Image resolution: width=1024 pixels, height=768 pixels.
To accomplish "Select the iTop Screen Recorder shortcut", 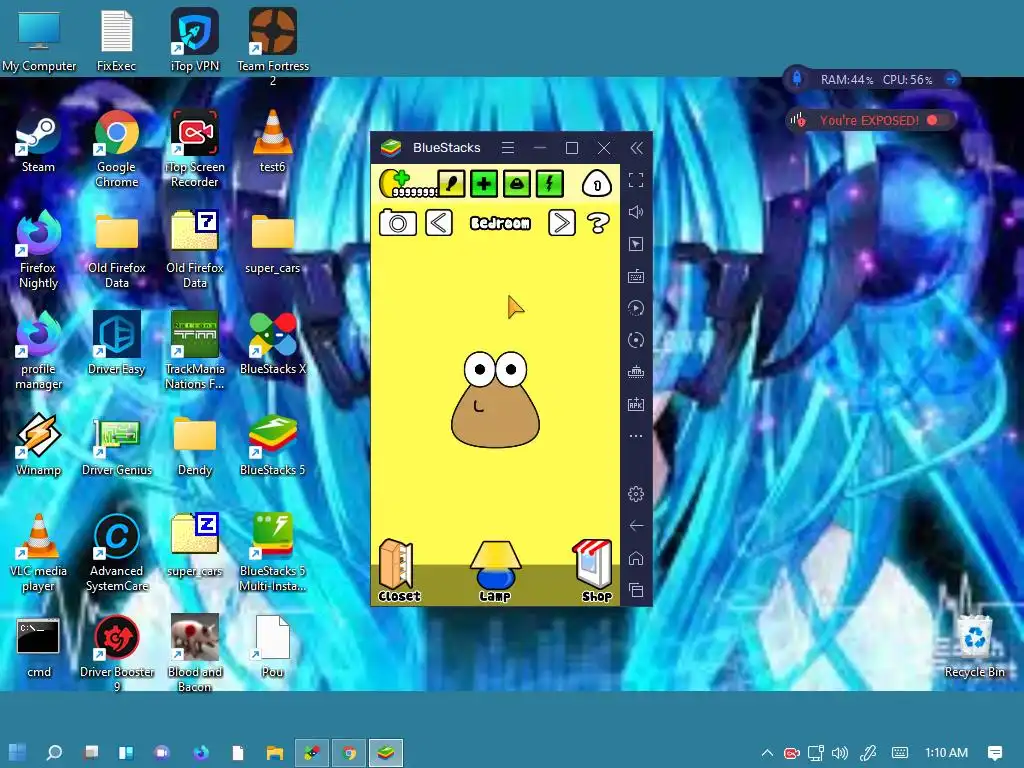I will point(195,150).
